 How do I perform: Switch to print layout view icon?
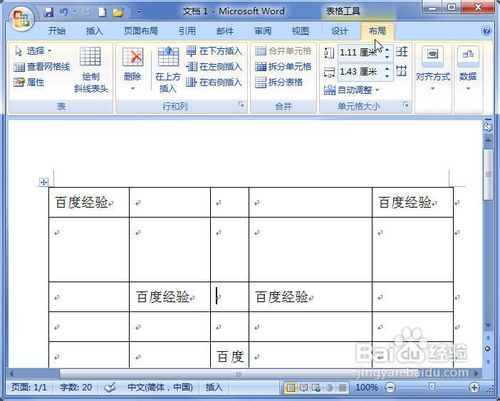(x=291, y=388)
